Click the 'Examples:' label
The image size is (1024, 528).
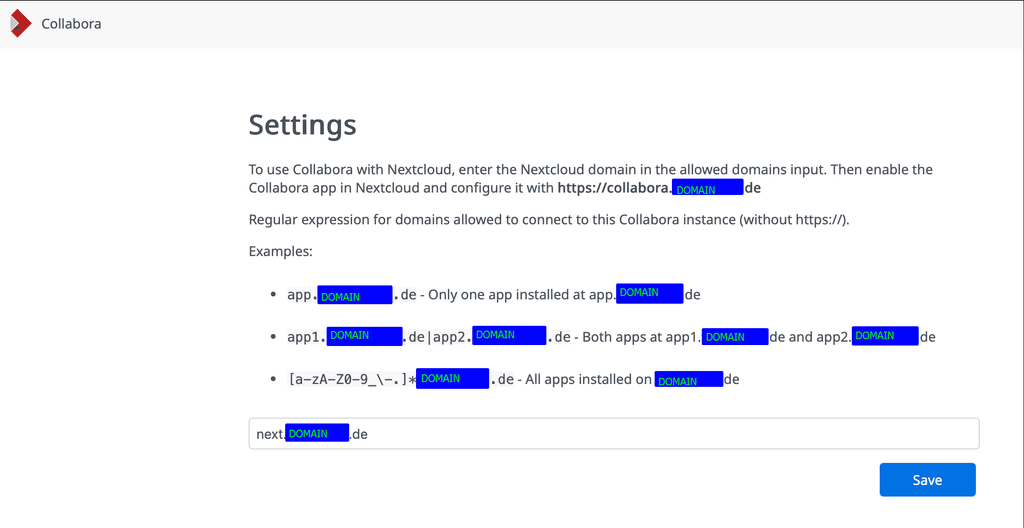pyautogui.click(x=280, y=252)
